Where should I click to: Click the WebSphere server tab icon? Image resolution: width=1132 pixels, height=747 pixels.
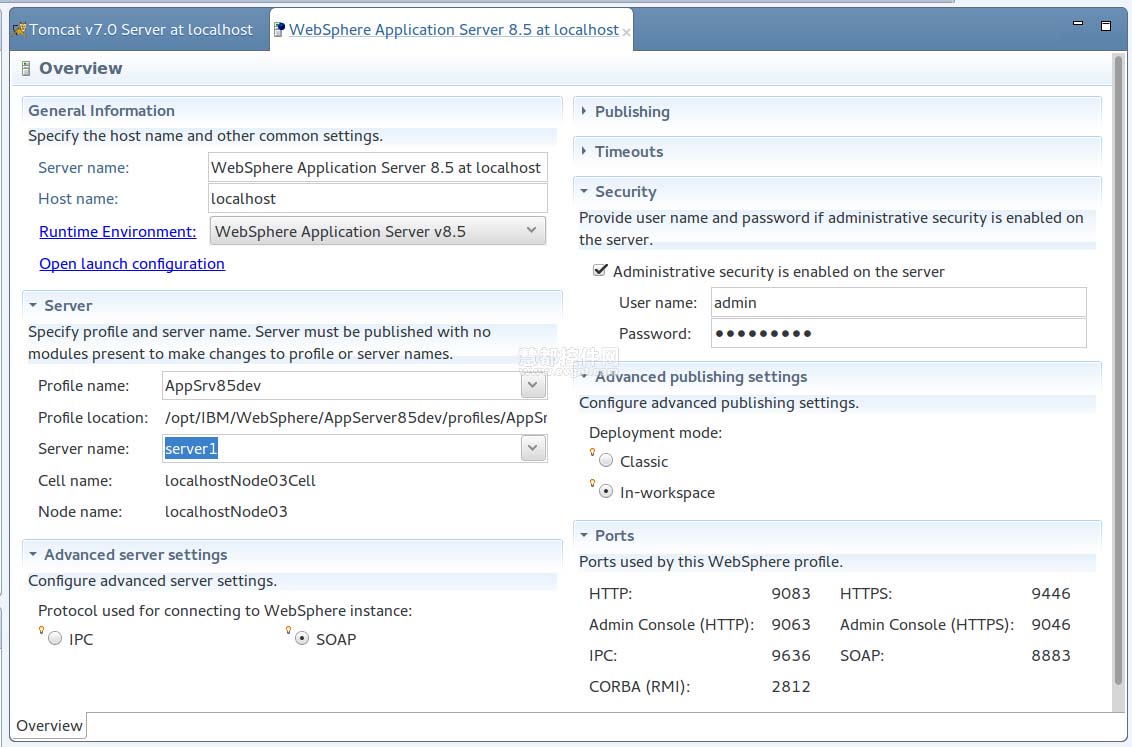tap(279, 29)
